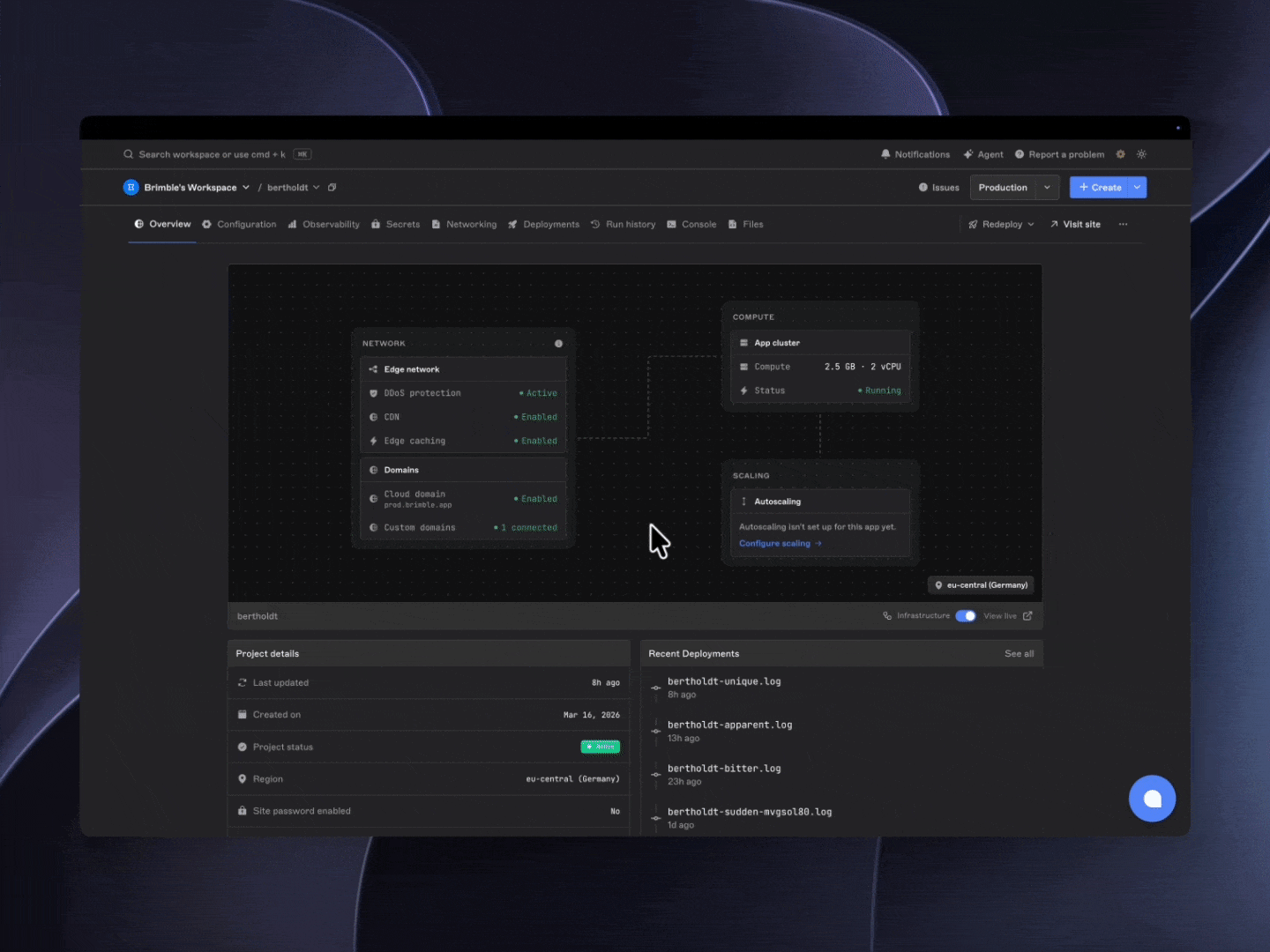The image size is (1270, 952).
Task: Open the bertholdt project dropdown
Action: coord(293,188)
